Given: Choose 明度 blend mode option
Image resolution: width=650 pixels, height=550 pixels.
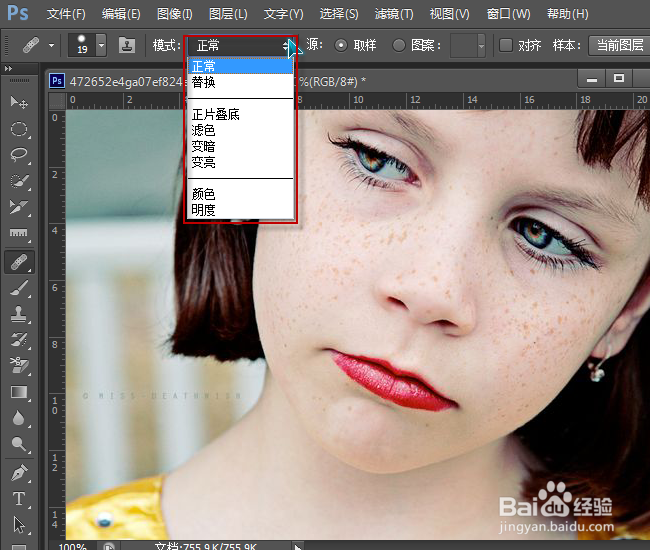Looking at the screenshot, I should [x=240, y=210].
